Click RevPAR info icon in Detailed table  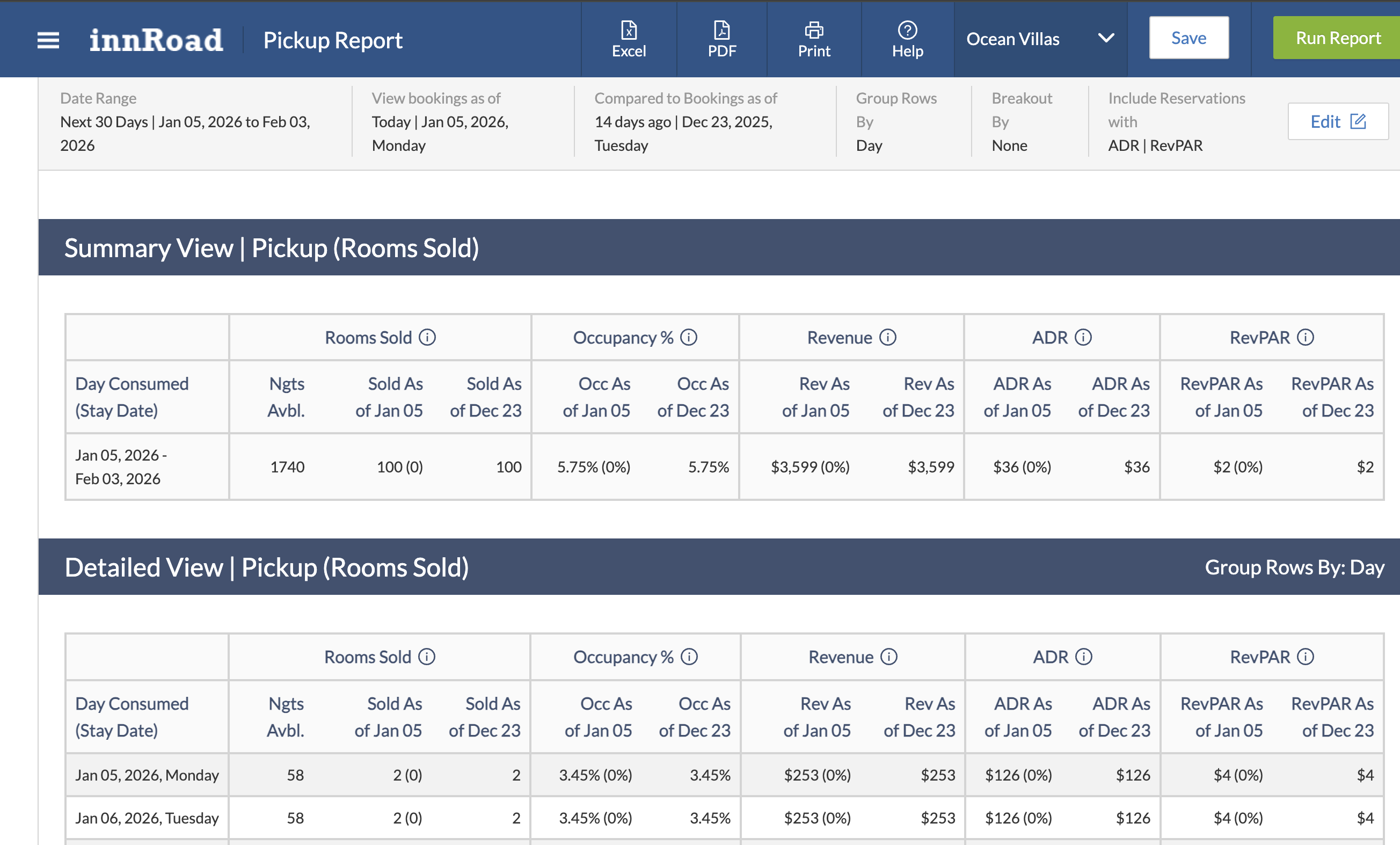coord(1305,657)
